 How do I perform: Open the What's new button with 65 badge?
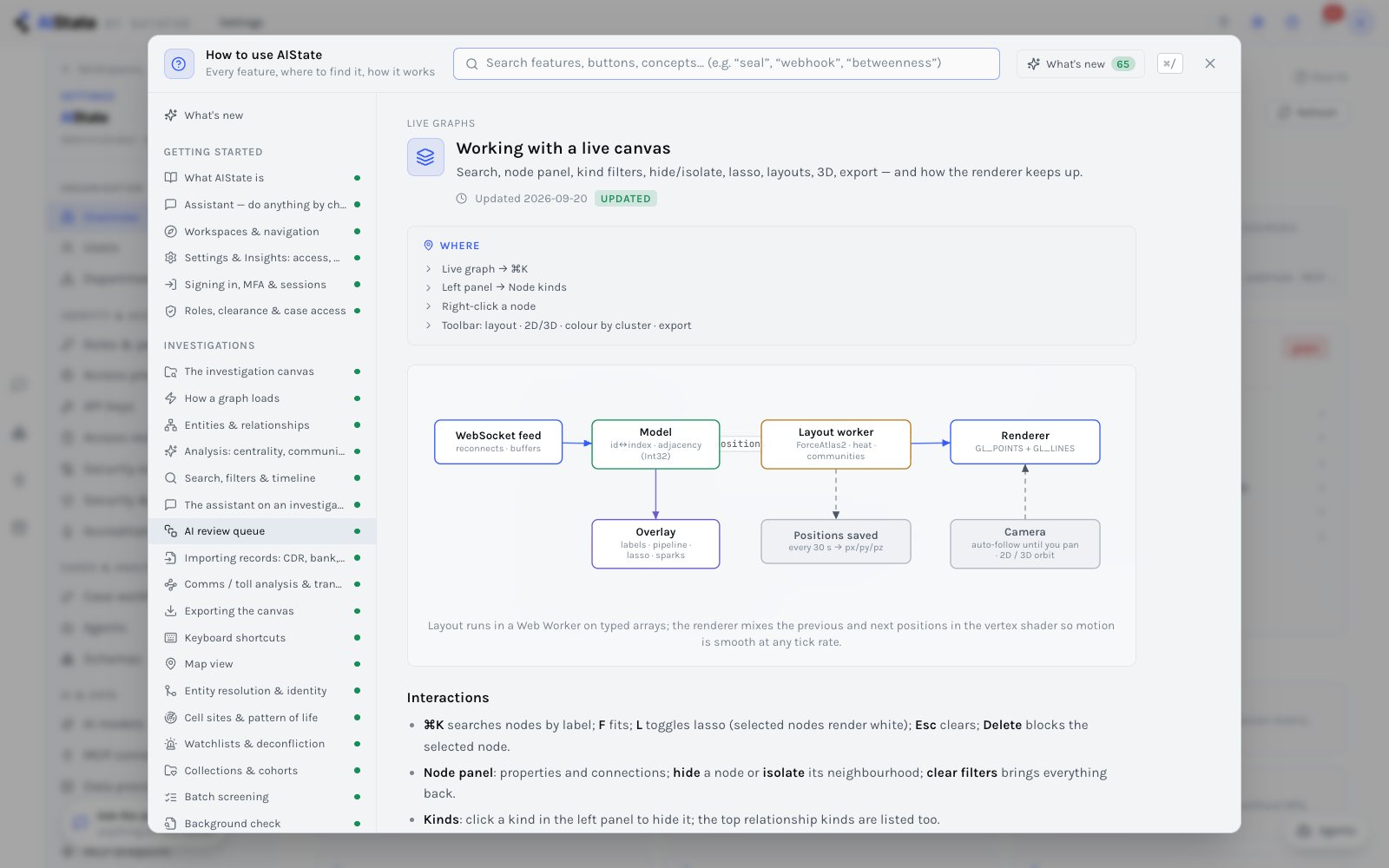(1081, 64)
